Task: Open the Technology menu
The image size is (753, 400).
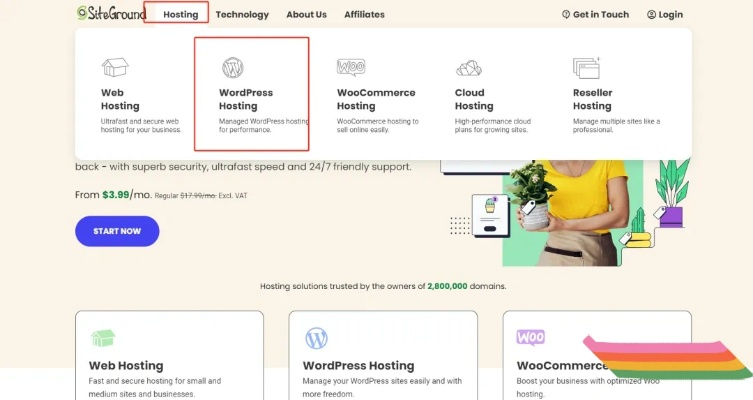Action: click(242, 14)
